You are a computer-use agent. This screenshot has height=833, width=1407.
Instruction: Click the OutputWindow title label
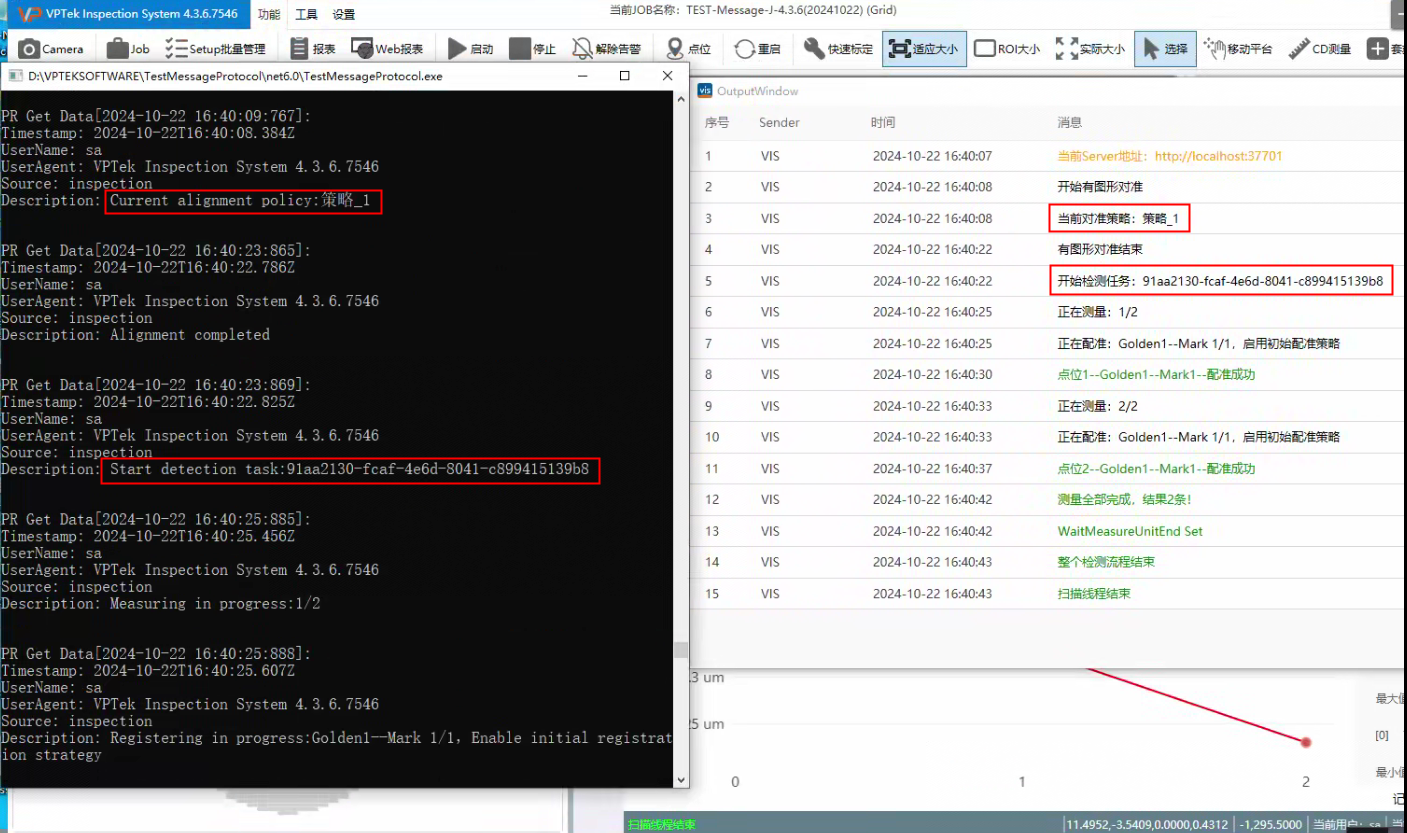(x=758, y=91)
